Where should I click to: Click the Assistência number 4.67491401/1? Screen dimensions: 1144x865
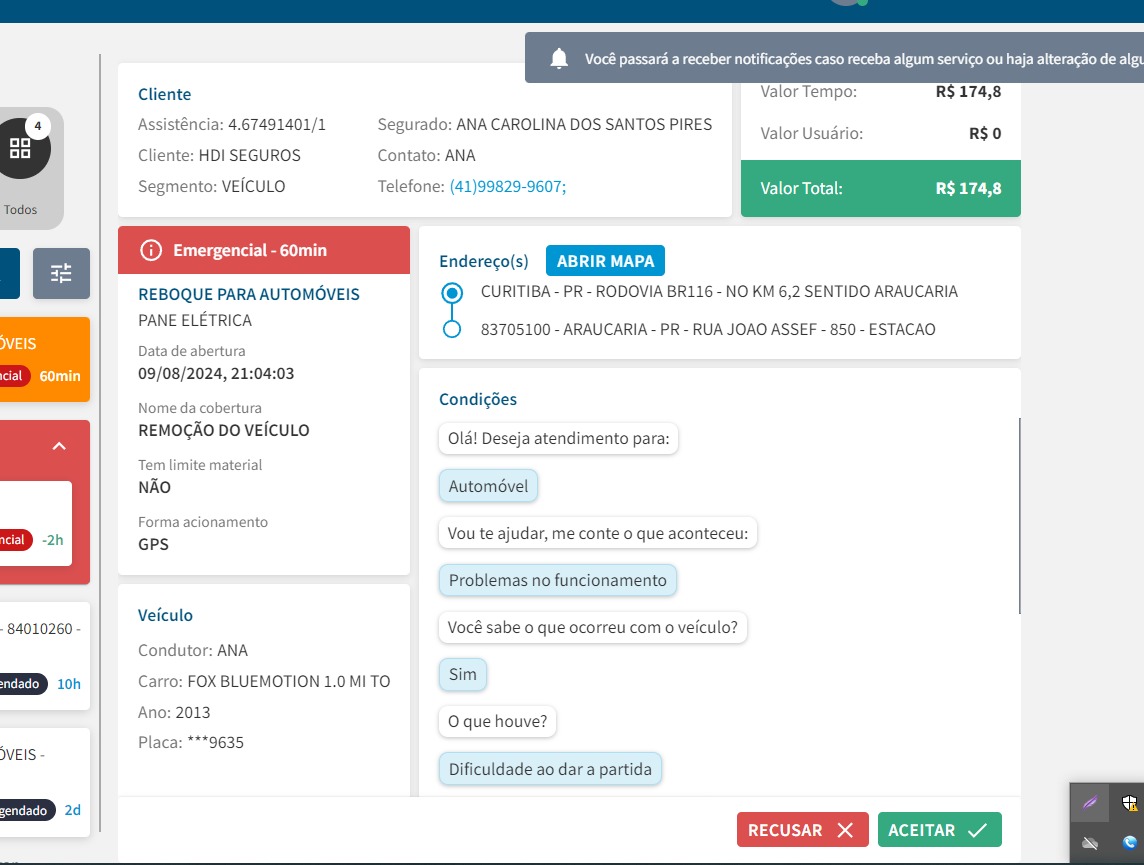point(277,125)
